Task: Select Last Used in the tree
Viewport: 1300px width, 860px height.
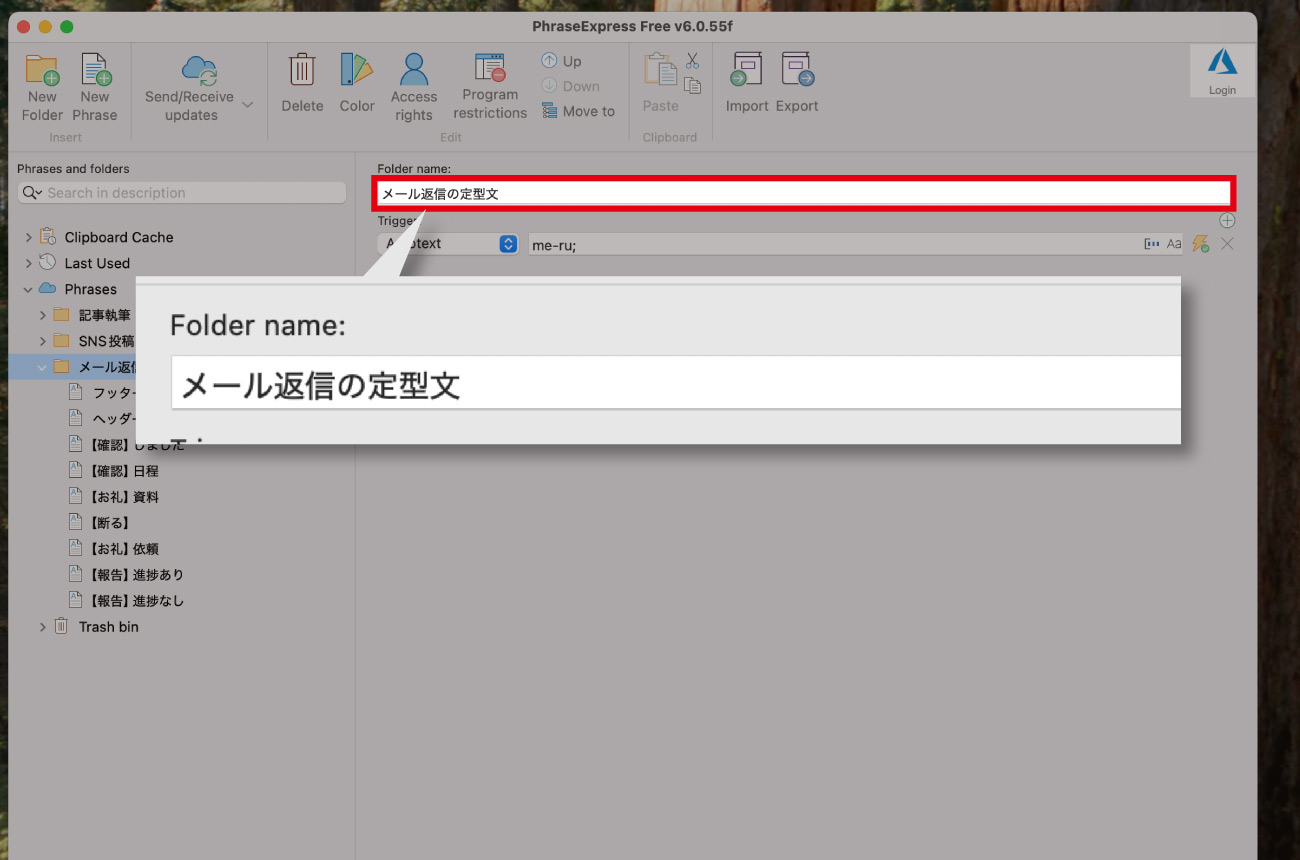Action: pos(97,263)
